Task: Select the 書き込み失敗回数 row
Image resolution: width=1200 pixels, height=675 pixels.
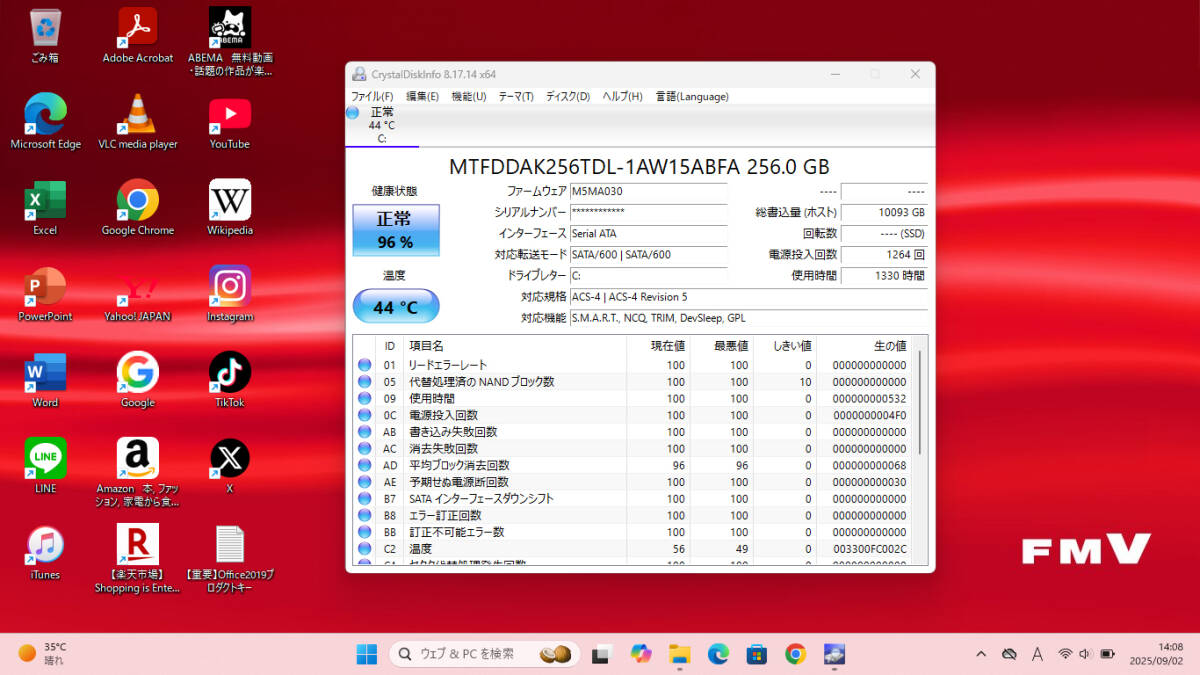Action: (x=633, y=432)
